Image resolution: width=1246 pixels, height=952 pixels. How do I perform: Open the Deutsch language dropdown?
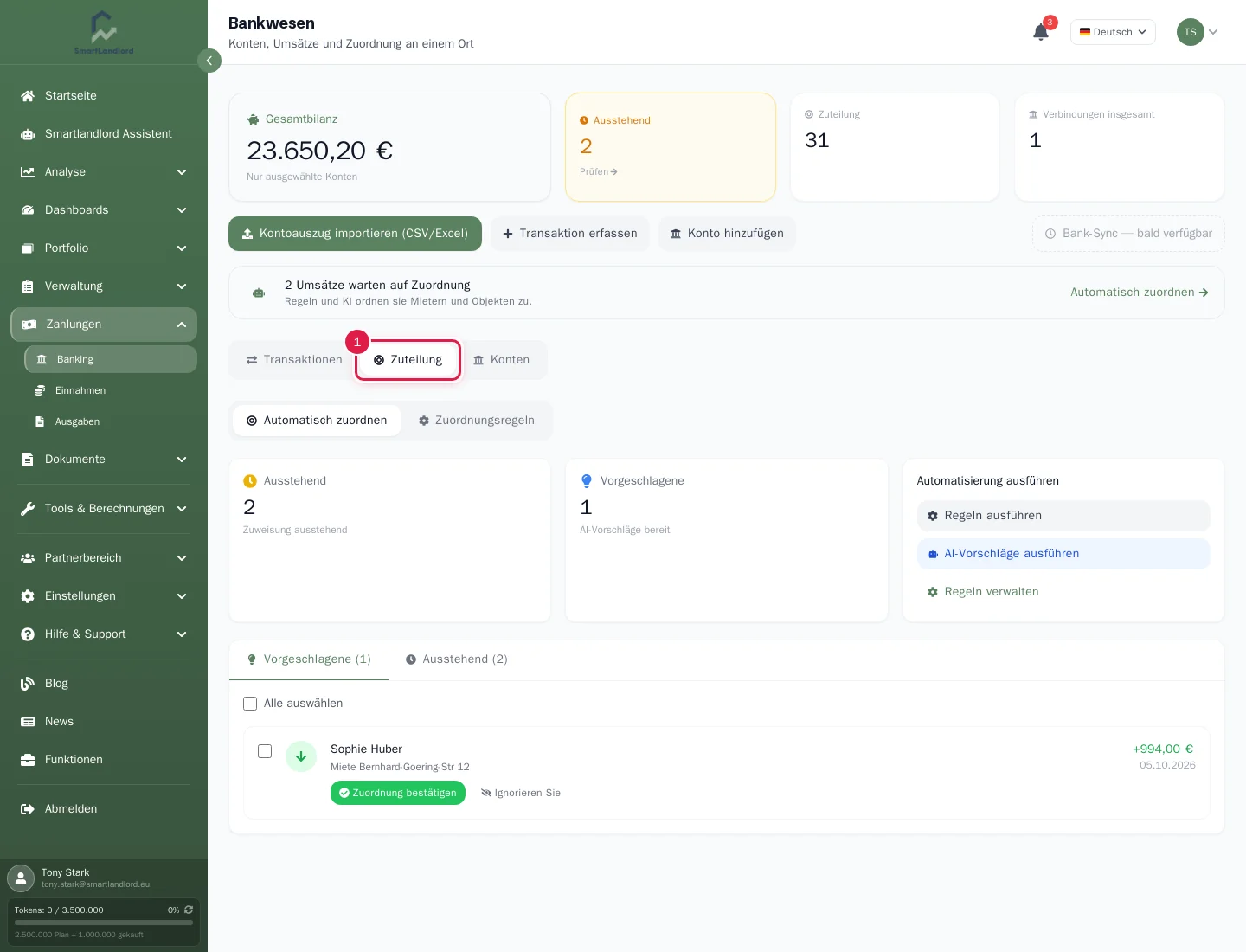coord(1113,32)
